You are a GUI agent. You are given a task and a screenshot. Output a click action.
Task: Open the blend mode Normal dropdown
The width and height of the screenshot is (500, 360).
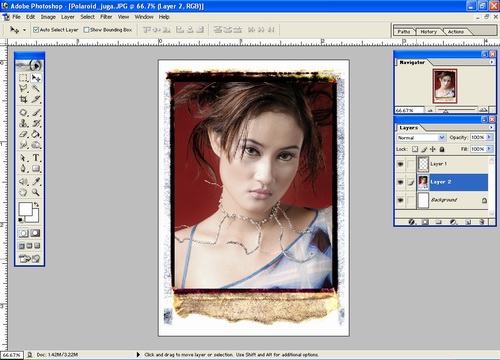421,137
